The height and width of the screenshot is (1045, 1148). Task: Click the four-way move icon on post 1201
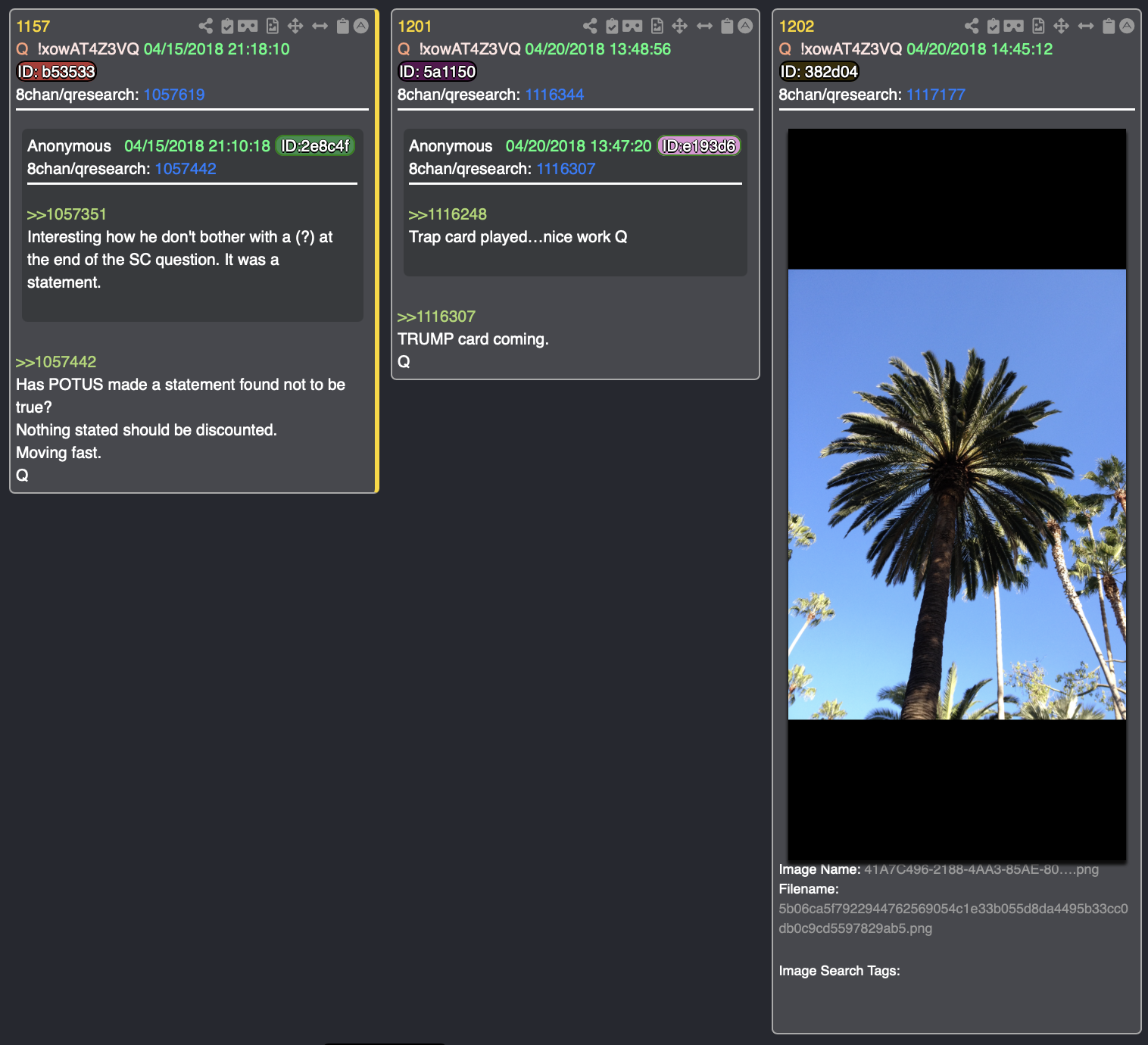point(680,27)
